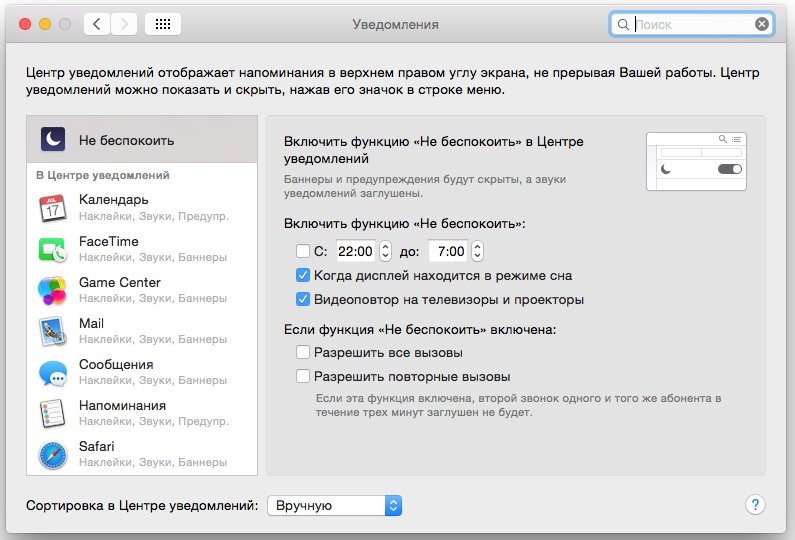Image resolution: width=795 pixels, height=540 pixels.
Task: Enable the scheduled 'С:' time checkbox
Action: [x=303, y=251]
